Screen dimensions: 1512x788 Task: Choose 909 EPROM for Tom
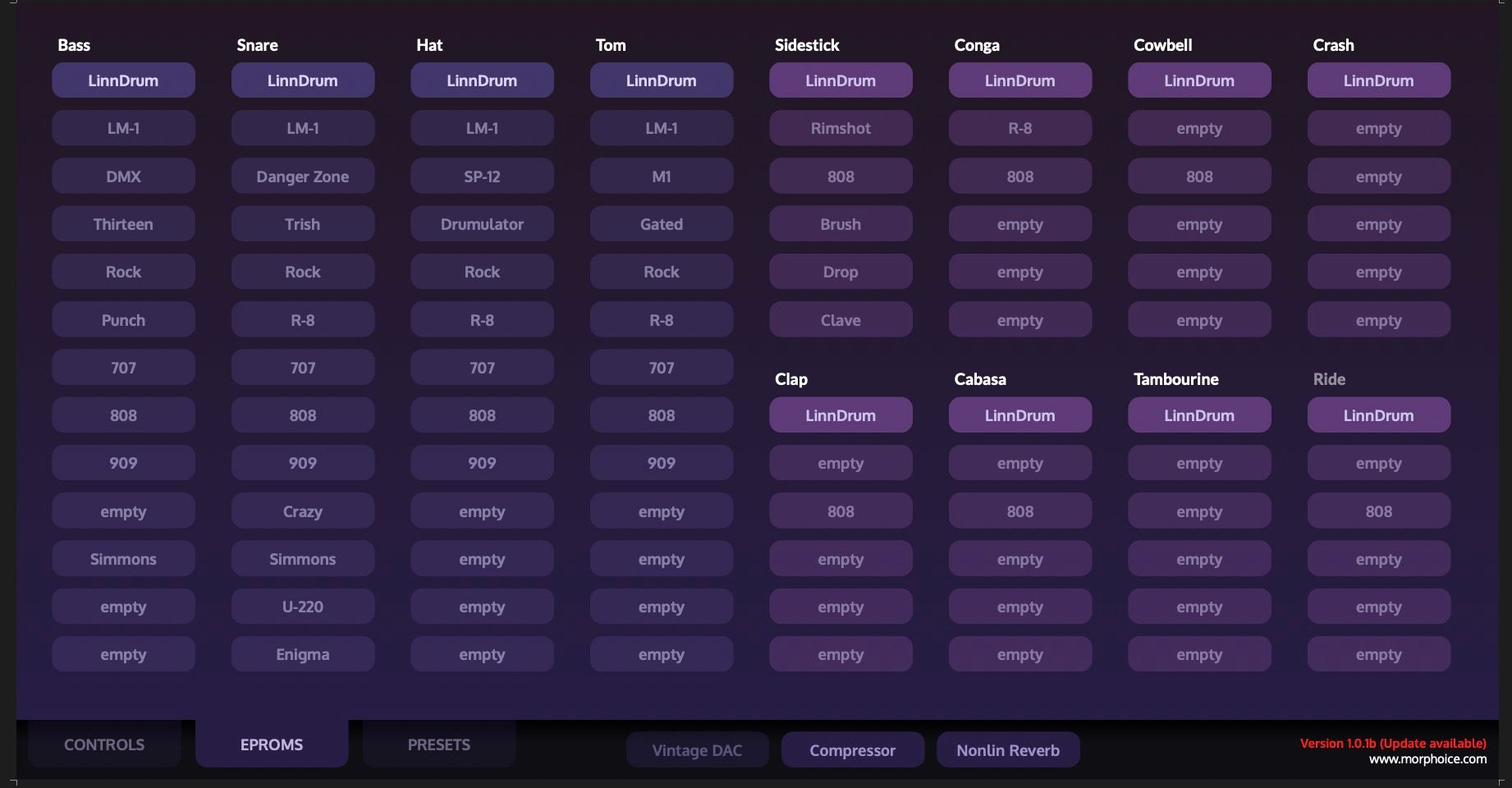click(x=662, y=463)
